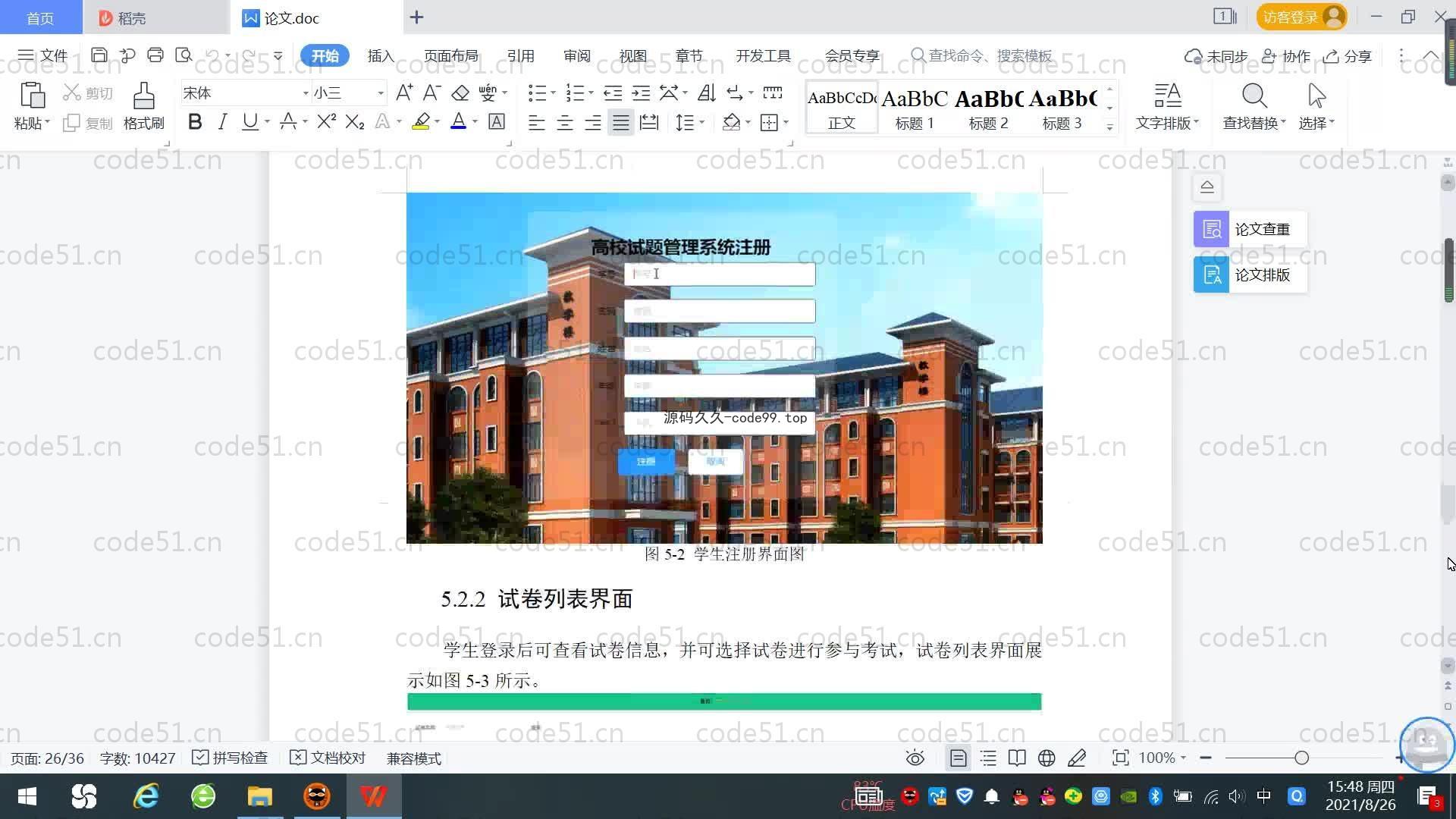The height and width of the screenshot is (819, 1456).
Task: Click the 未同步 sync status button
Action: 1216,56
